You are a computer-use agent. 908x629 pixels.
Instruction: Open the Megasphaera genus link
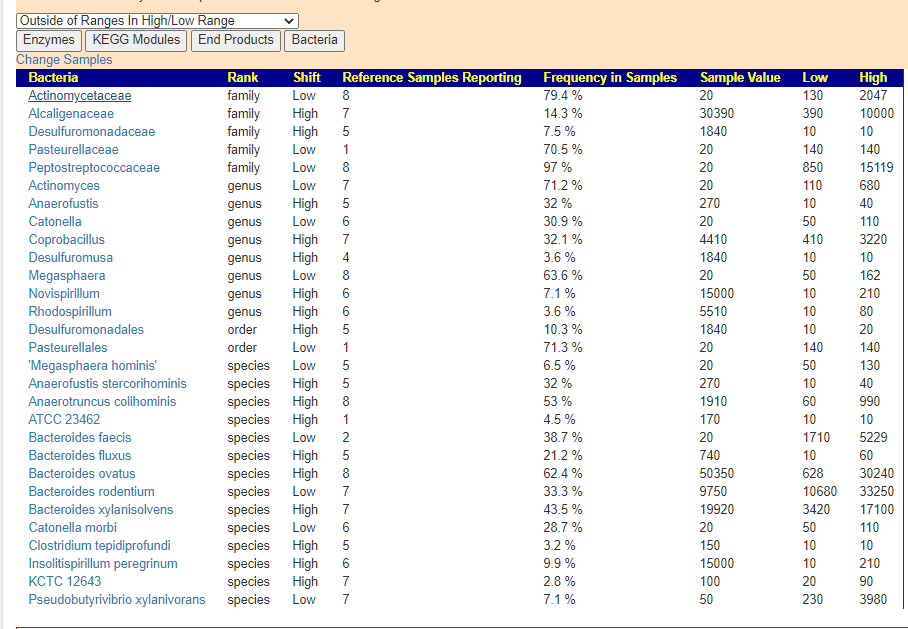[66, 276]
